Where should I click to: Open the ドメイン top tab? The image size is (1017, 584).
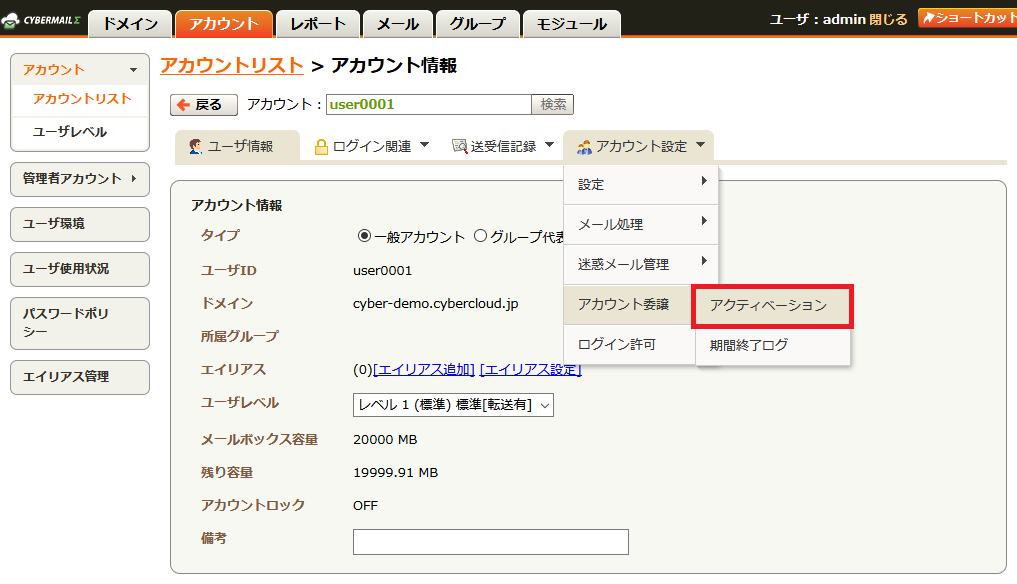pos(130,24)
